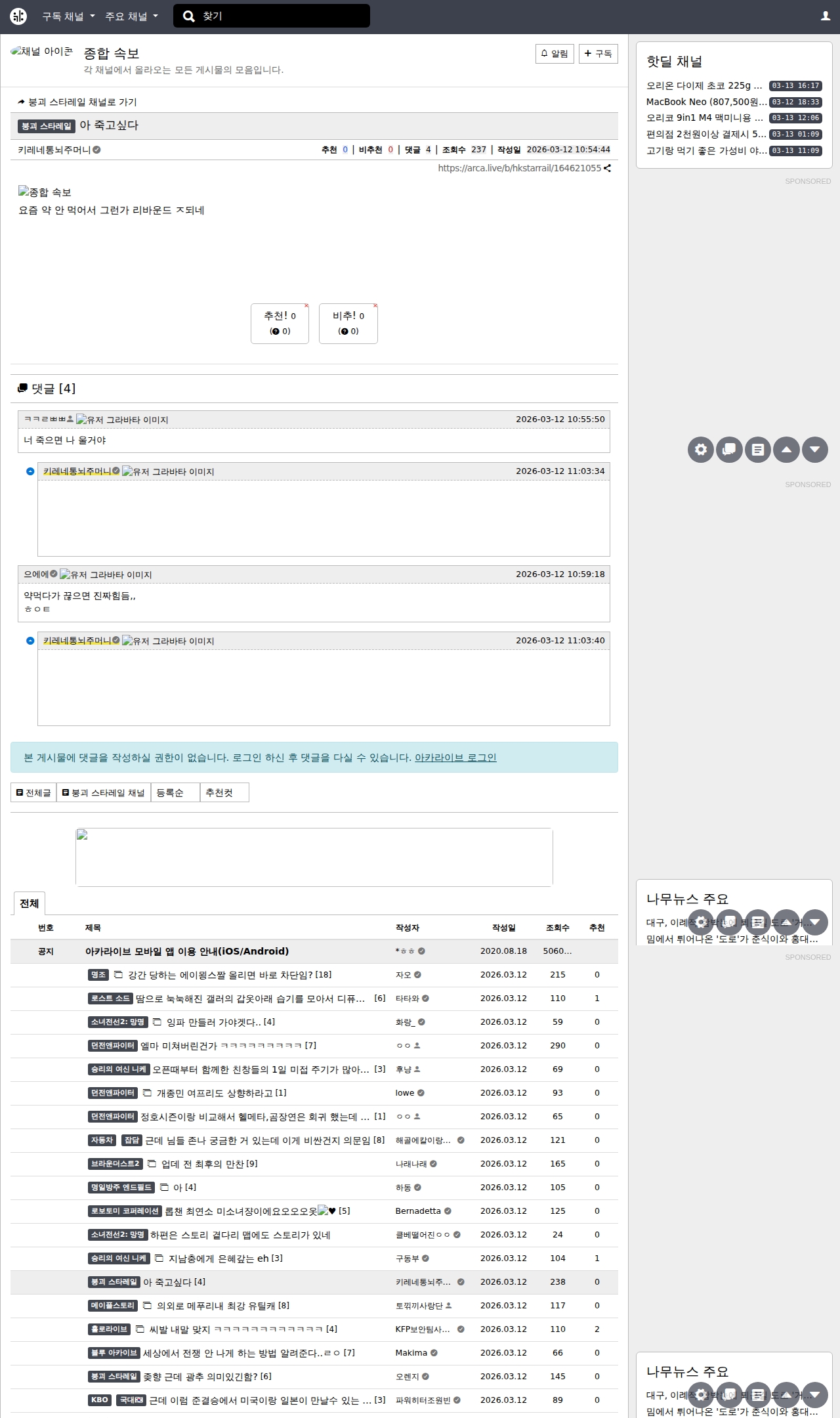This screenshot has height=1418, width=840.
Task: Select the 전체글 tab
Action: click(33, 792)
